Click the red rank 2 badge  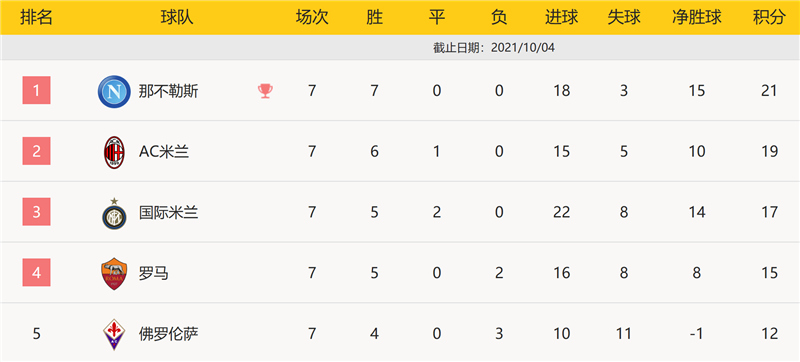(x=36, y=151)
